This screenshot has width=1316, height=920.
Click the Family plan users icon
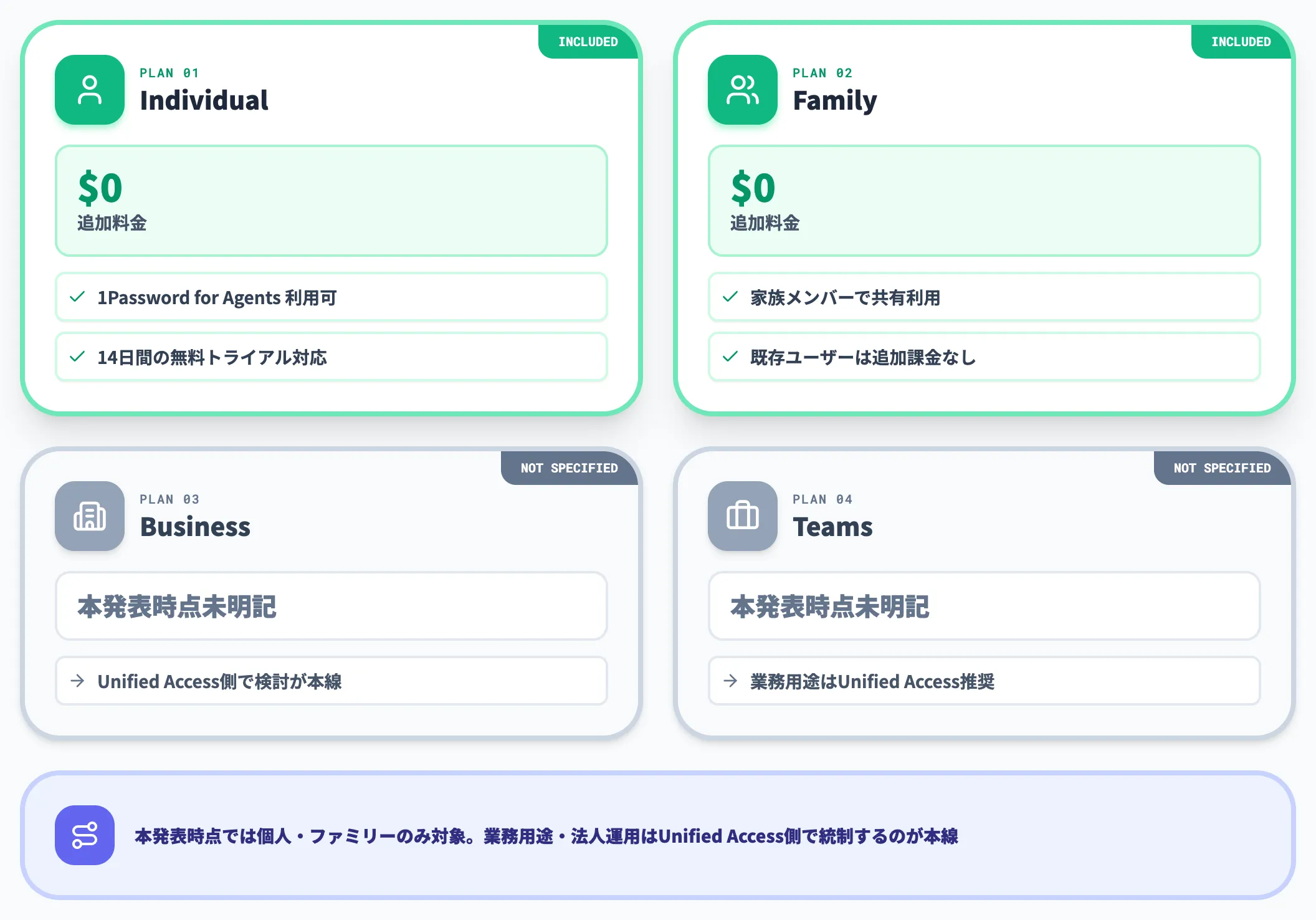click(x=743, y=90)
